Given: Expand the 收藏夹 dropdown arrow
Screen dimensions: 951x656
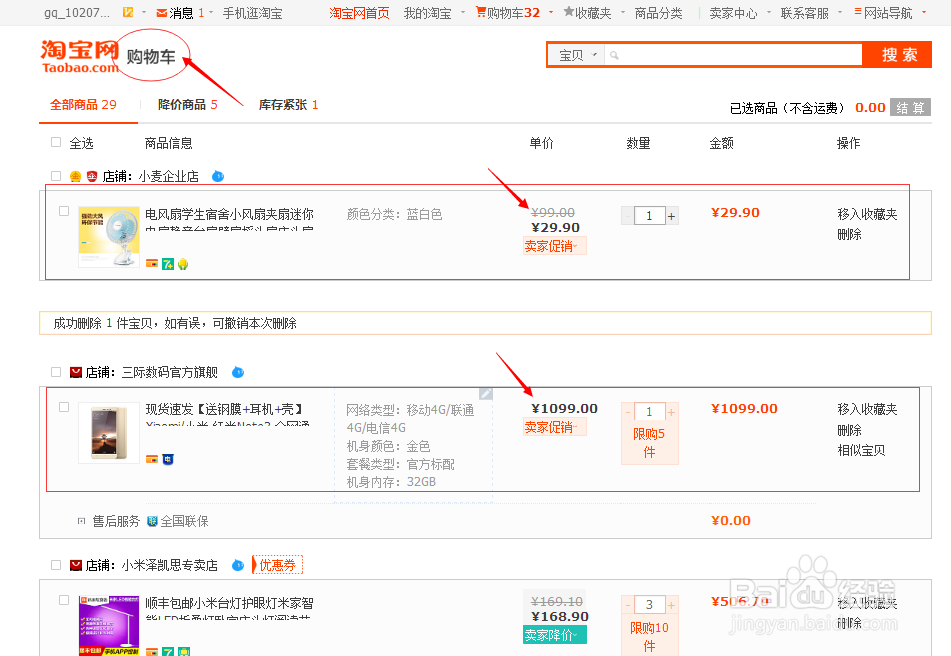Looking at the screenshot, I should pos(623,12).
